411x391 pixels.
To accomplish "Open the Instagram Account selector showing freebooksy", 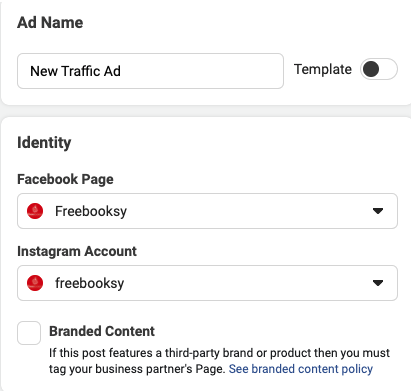I will (207, 283).
